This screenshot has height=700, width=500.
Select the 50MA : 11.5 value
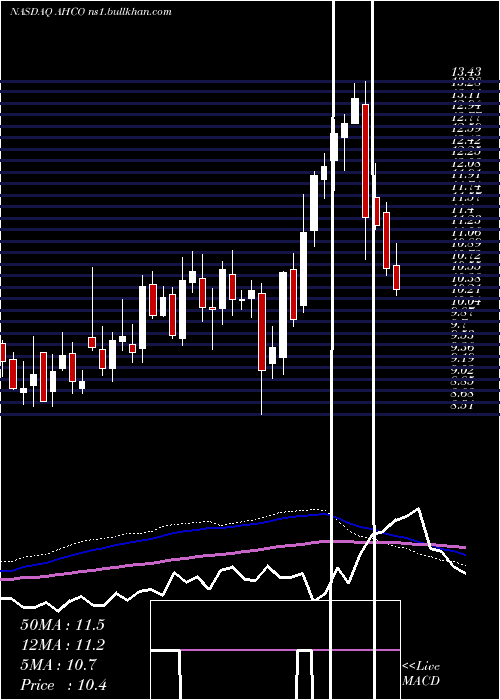coord(62,624)
